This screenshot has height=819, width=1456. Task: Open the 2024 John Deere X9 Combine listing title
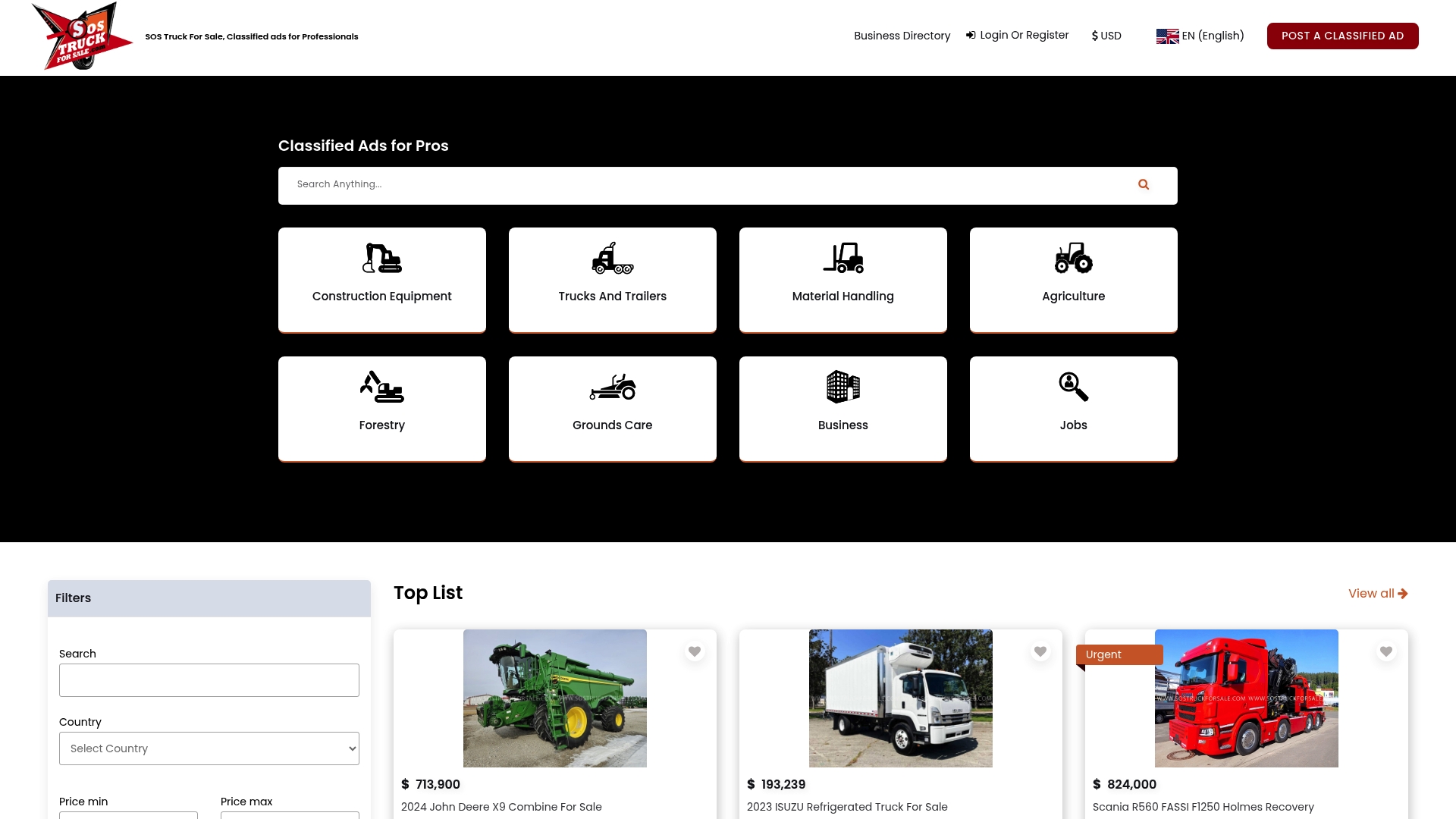pyautogui.click(x=501, y=807)
